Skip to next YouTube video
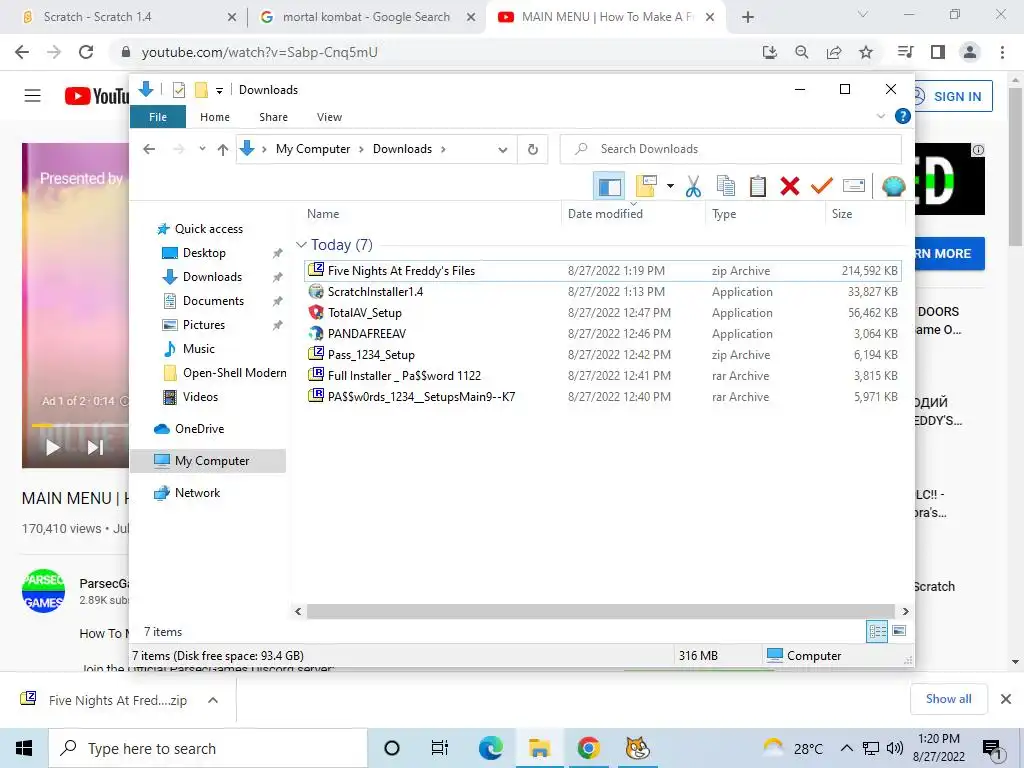Screen dimensions: 1024x768 coord(95,447)
